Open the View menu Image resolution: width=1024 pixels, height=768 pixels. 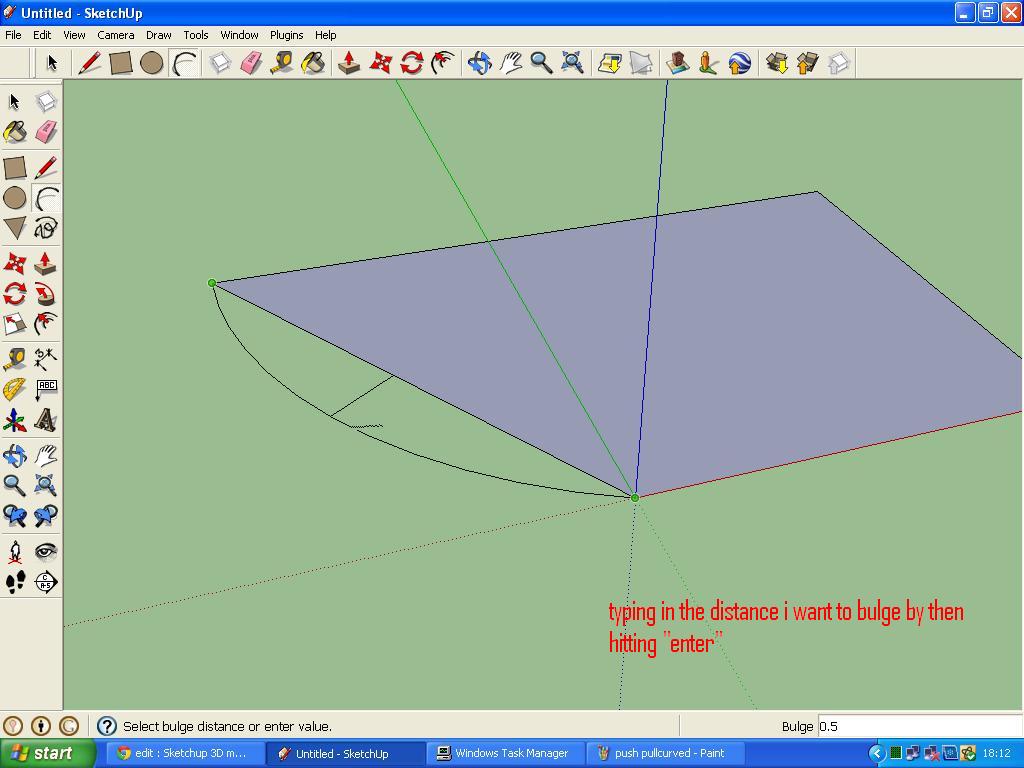pos(74,35)
